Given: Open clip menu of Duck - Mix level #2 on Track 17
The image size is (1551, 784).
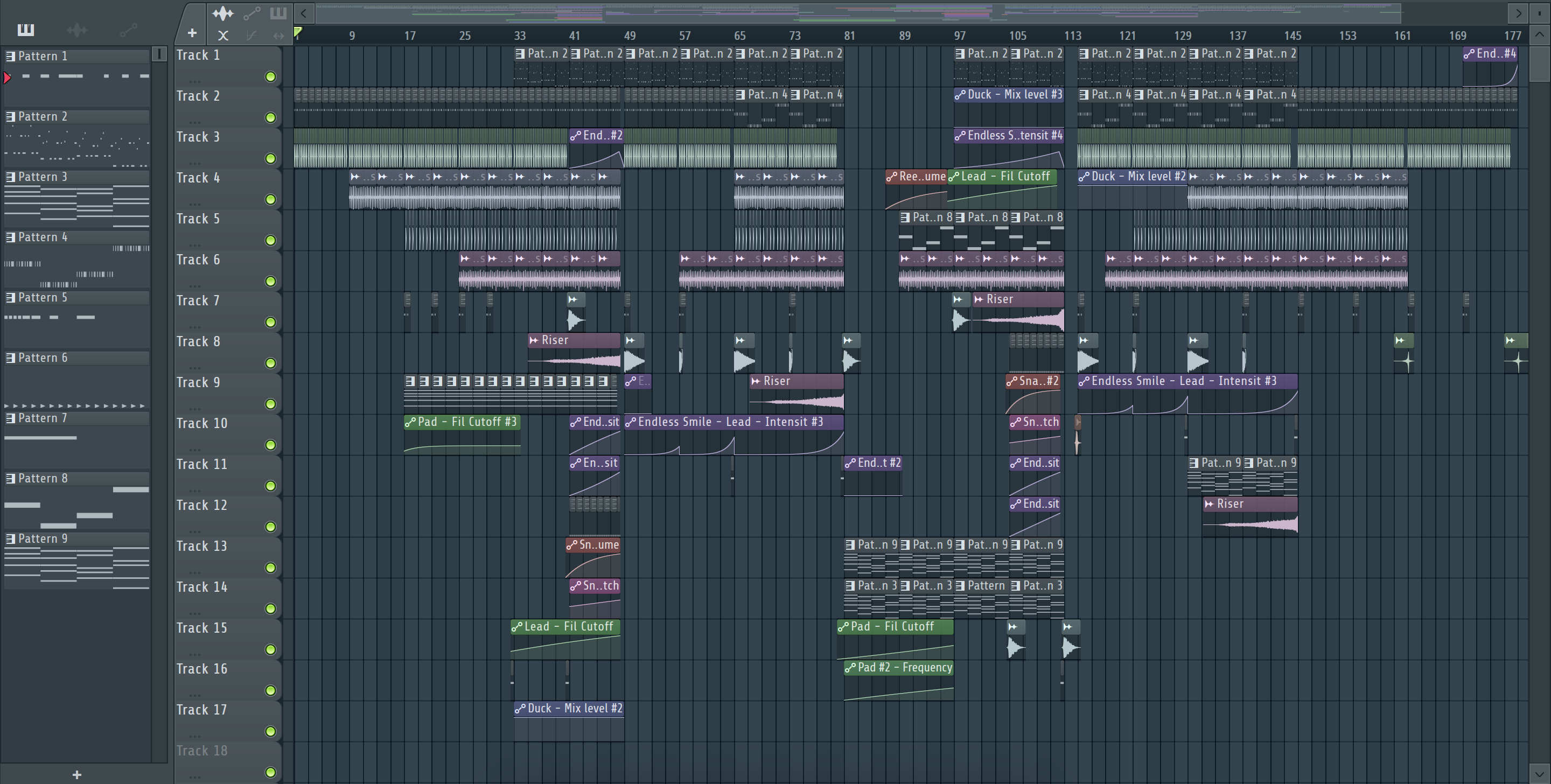Looking at the screenshot, I should 520,708.
